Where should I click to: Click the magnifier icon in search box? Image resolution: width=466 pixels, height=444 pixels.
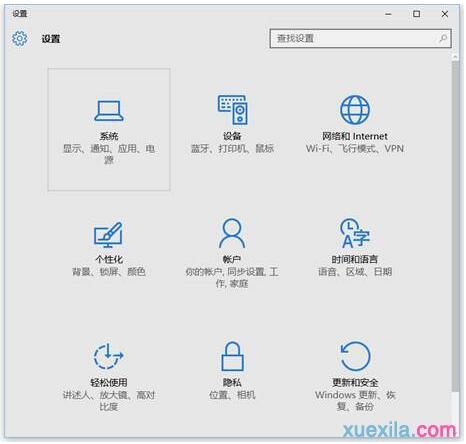click(443, 38)
